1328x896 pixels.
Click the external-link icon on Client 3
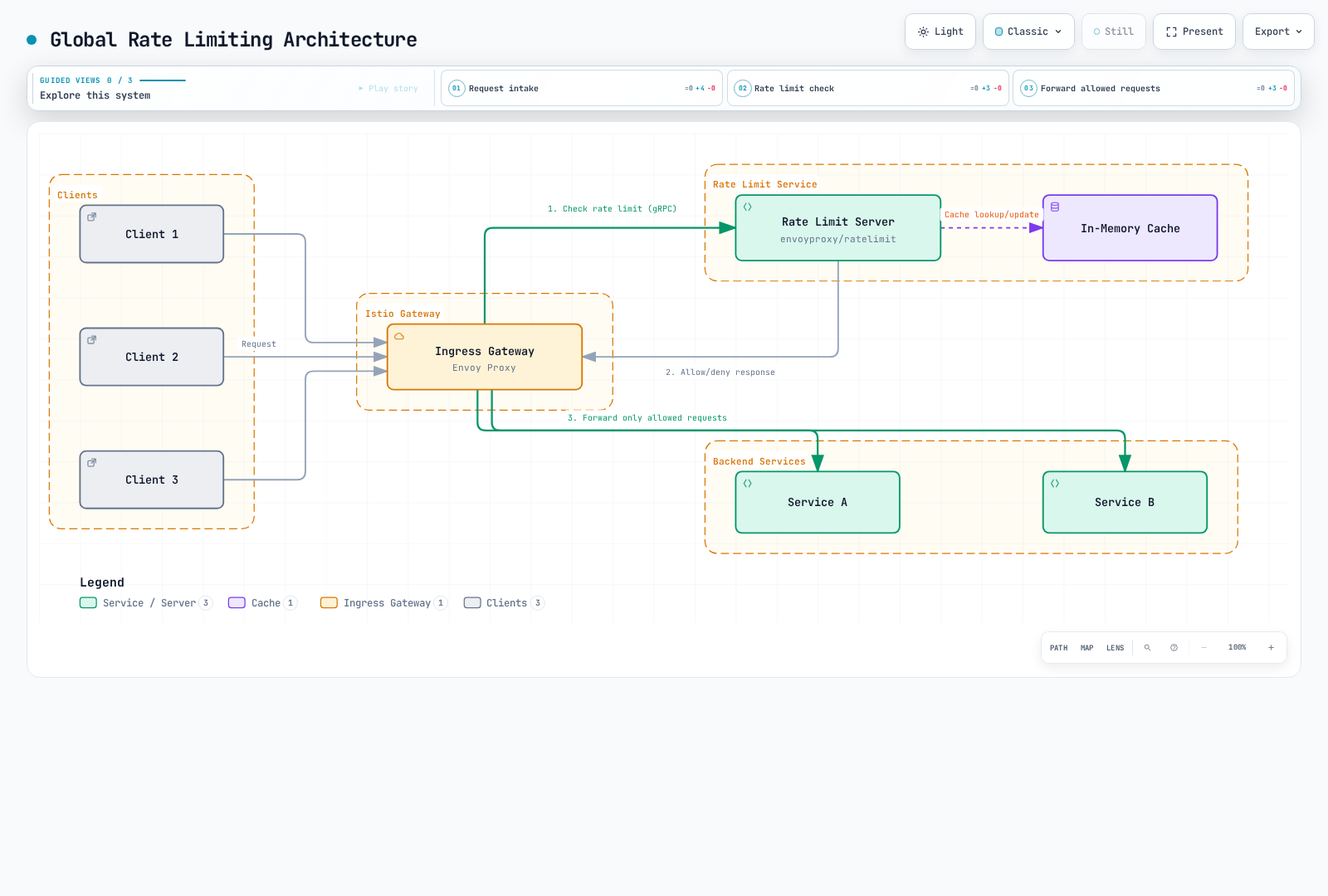click(x=92, y=462)
